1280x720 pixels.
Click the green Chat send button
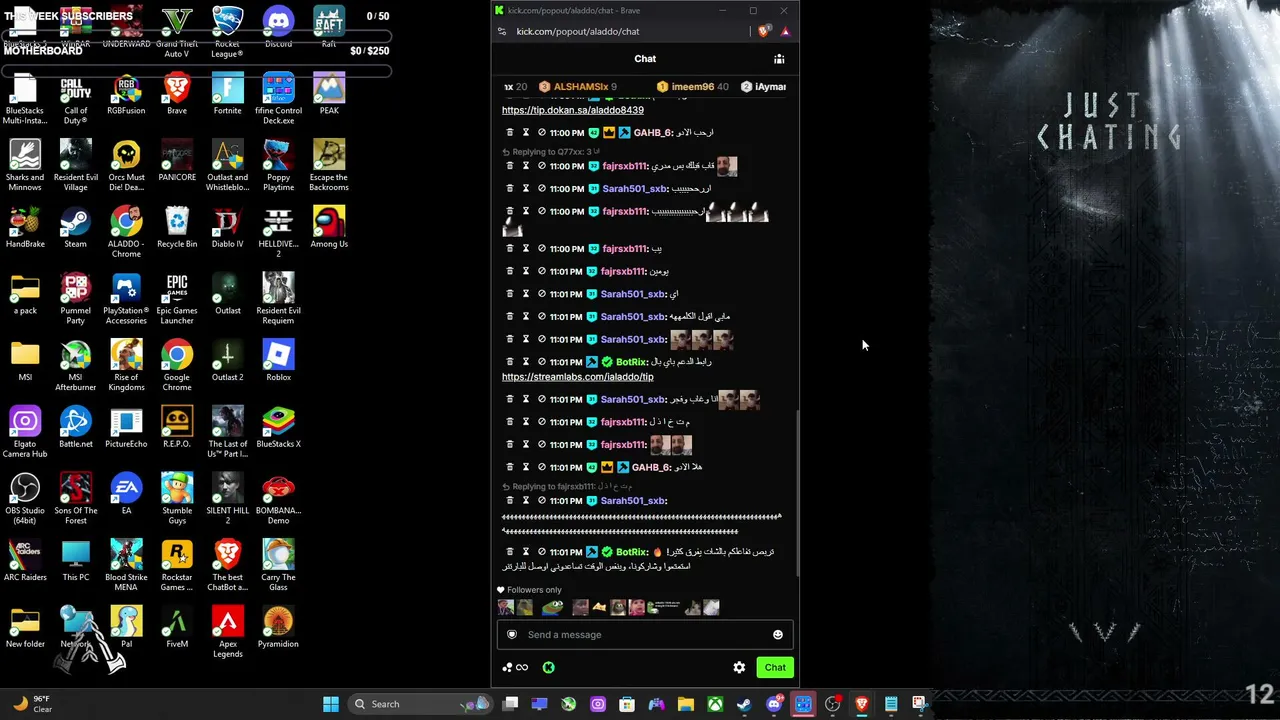pos(775,667)
